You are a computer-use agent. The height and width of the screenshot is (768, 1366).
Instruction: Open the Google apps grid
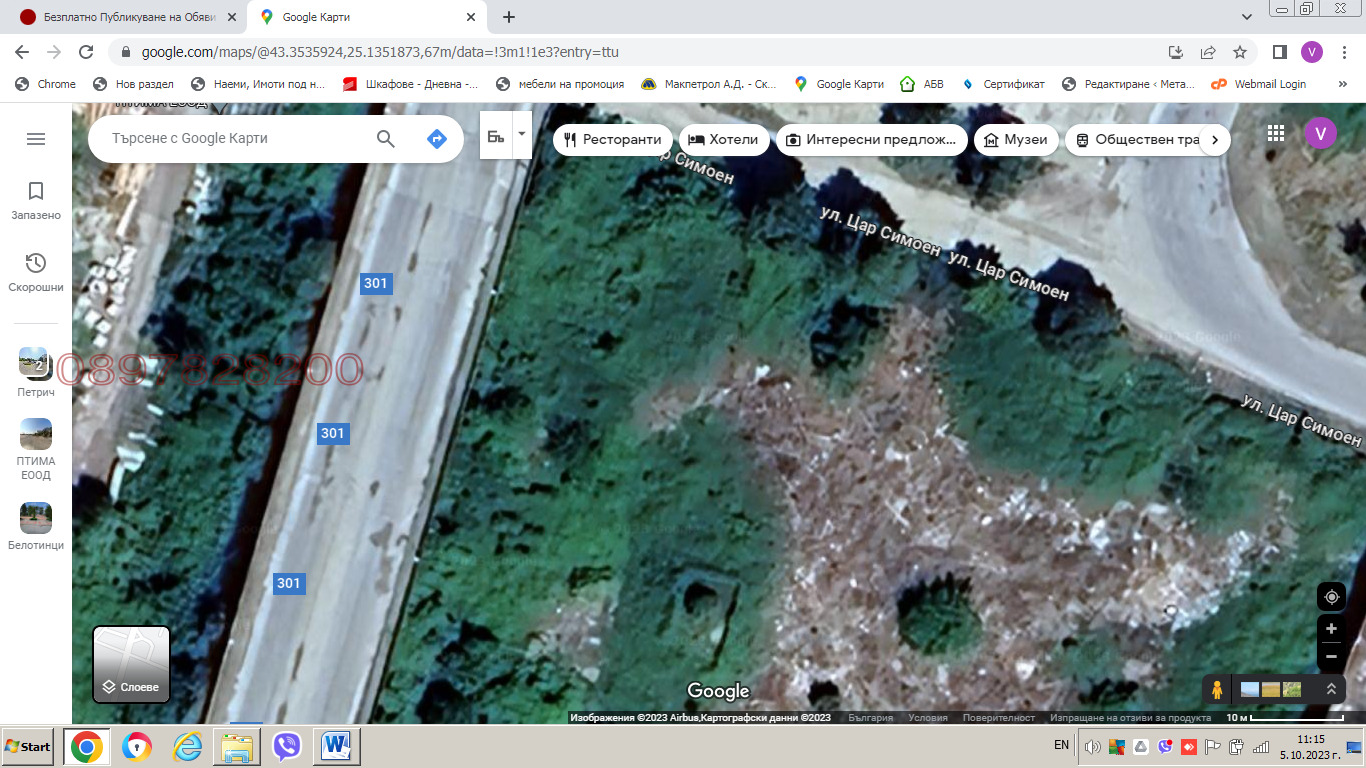click(1275, 133)
